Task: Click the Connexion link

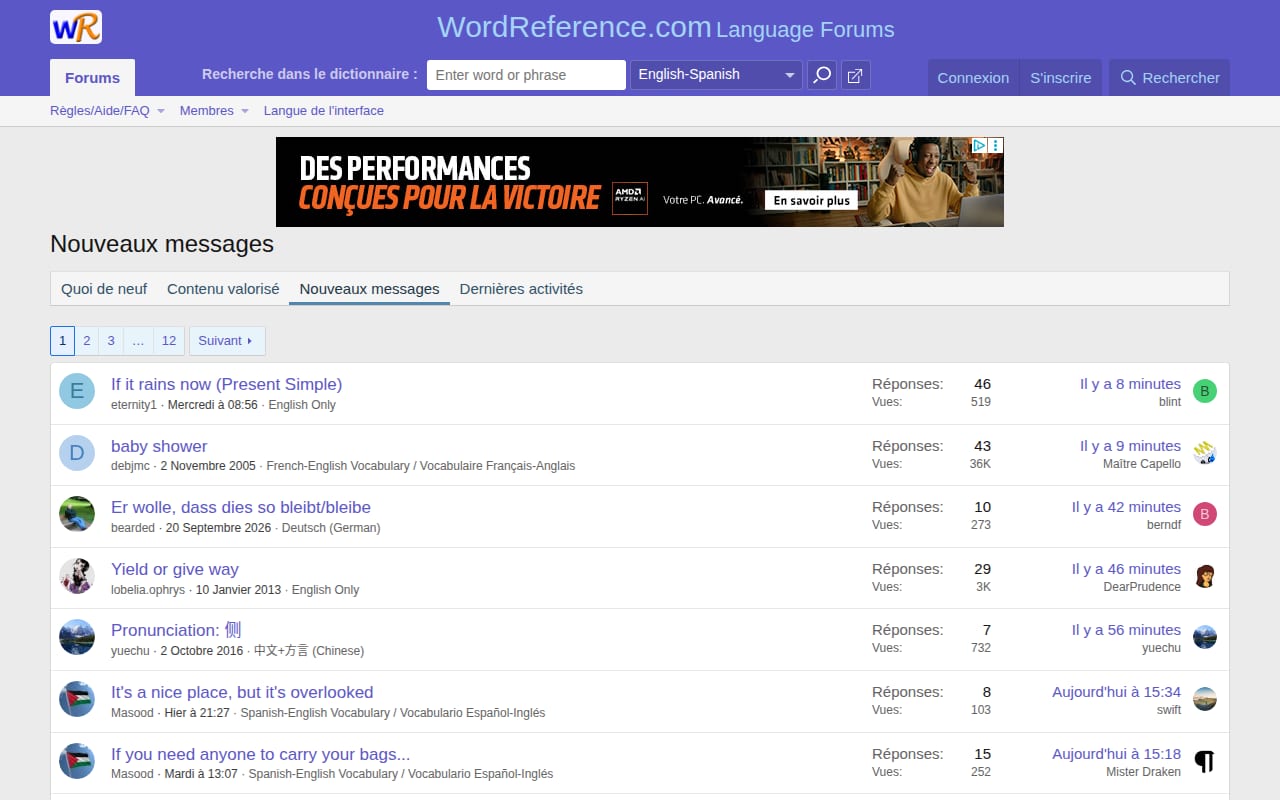Action: [x=973, y=78]
